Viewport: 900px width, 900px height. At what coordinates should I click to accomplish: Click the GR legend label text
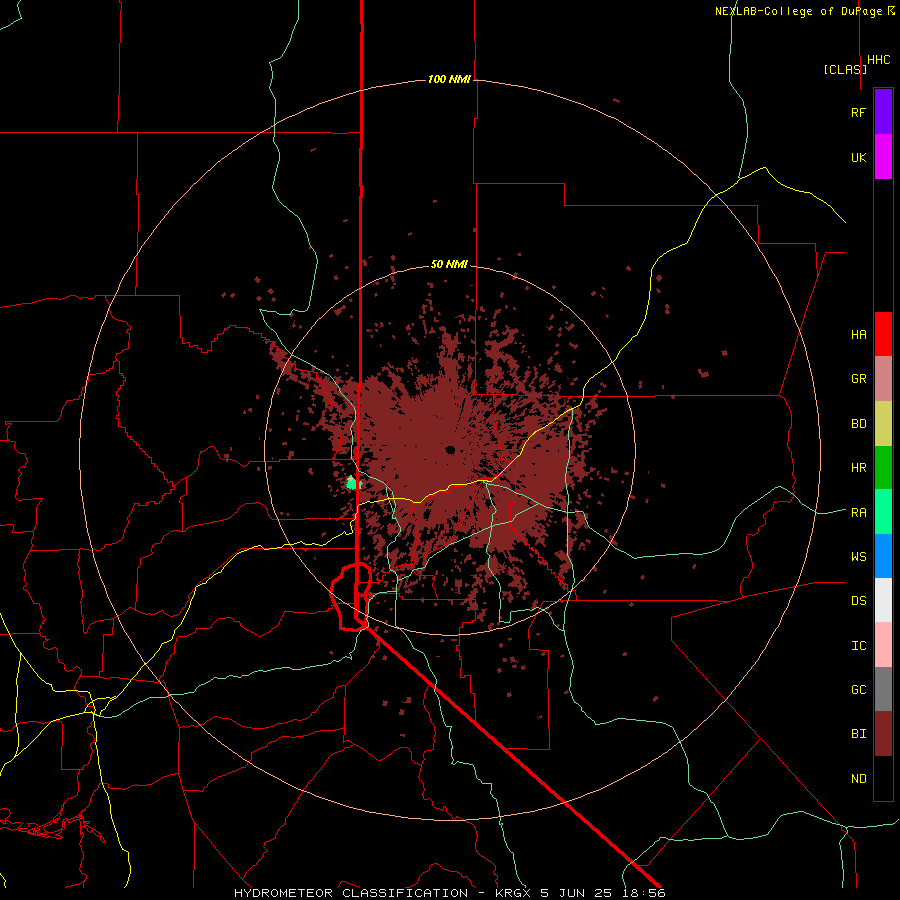(858, 379)
